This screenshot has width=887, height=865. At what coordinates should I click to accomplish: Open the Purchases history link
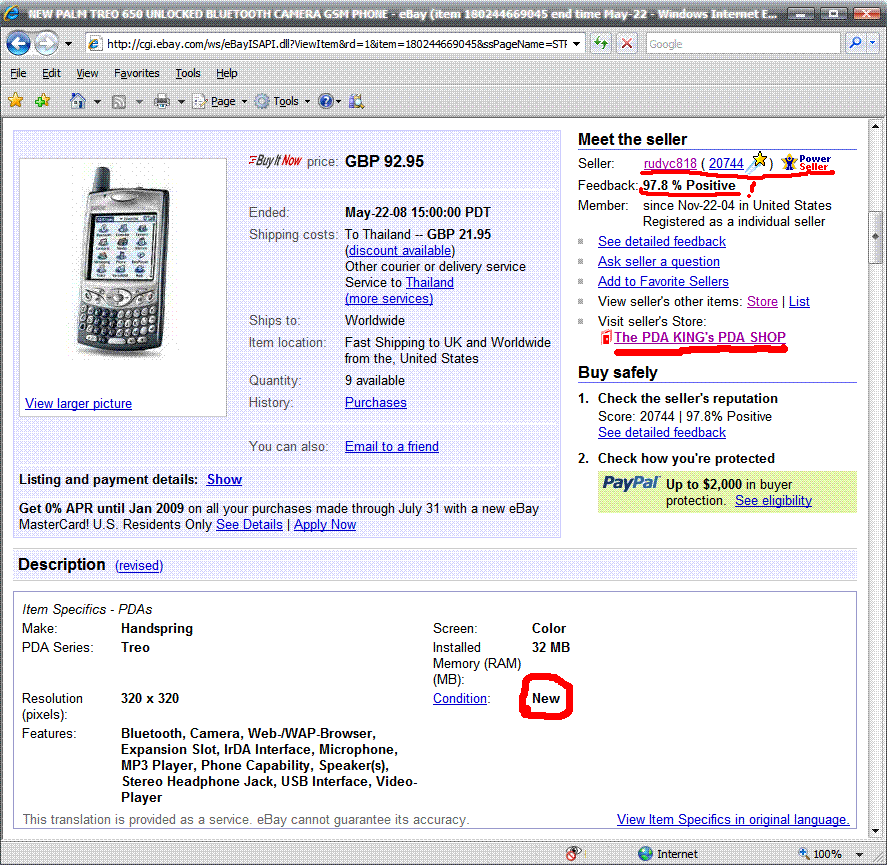tap(376, 402)
